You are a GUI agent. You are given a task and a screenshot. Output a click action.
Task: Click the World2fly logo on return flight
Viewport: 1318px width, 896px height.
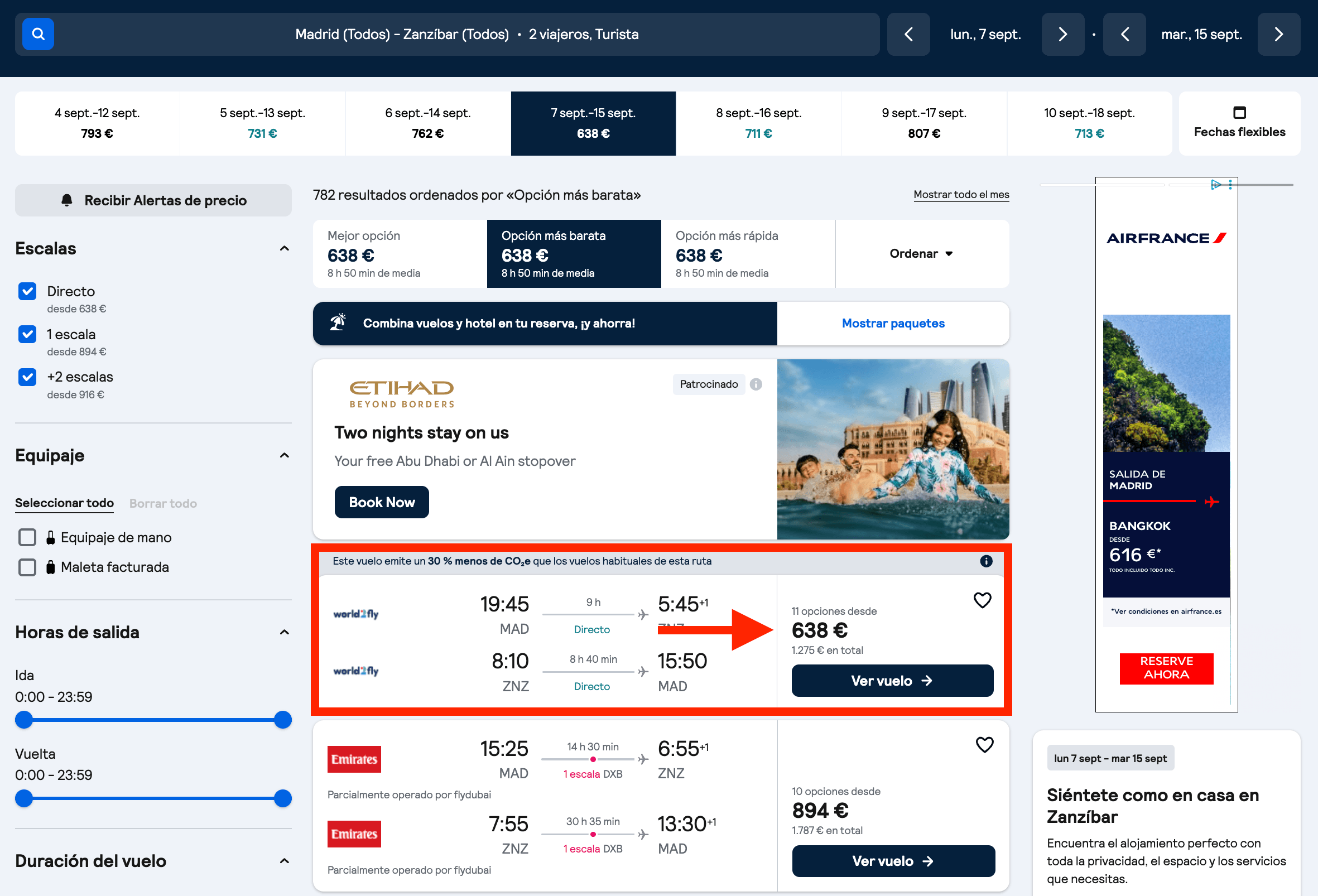click(x=355, y=670)
